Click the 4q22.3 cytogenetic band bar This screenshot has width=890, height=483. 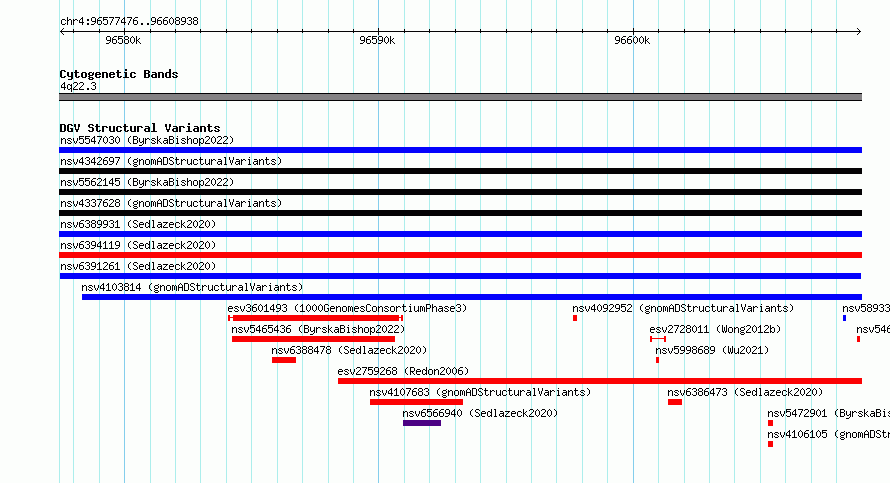[x=460, y=98]
